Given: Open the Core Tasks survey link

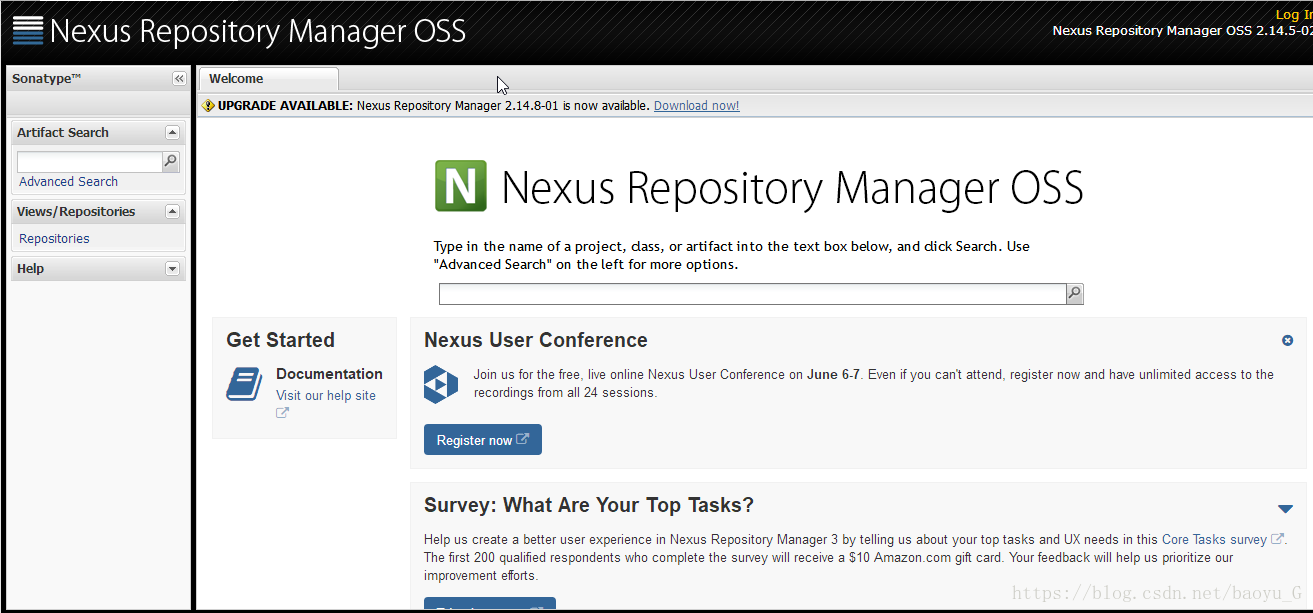Looking at the screenshot, I should click(x=1214, y=540).
